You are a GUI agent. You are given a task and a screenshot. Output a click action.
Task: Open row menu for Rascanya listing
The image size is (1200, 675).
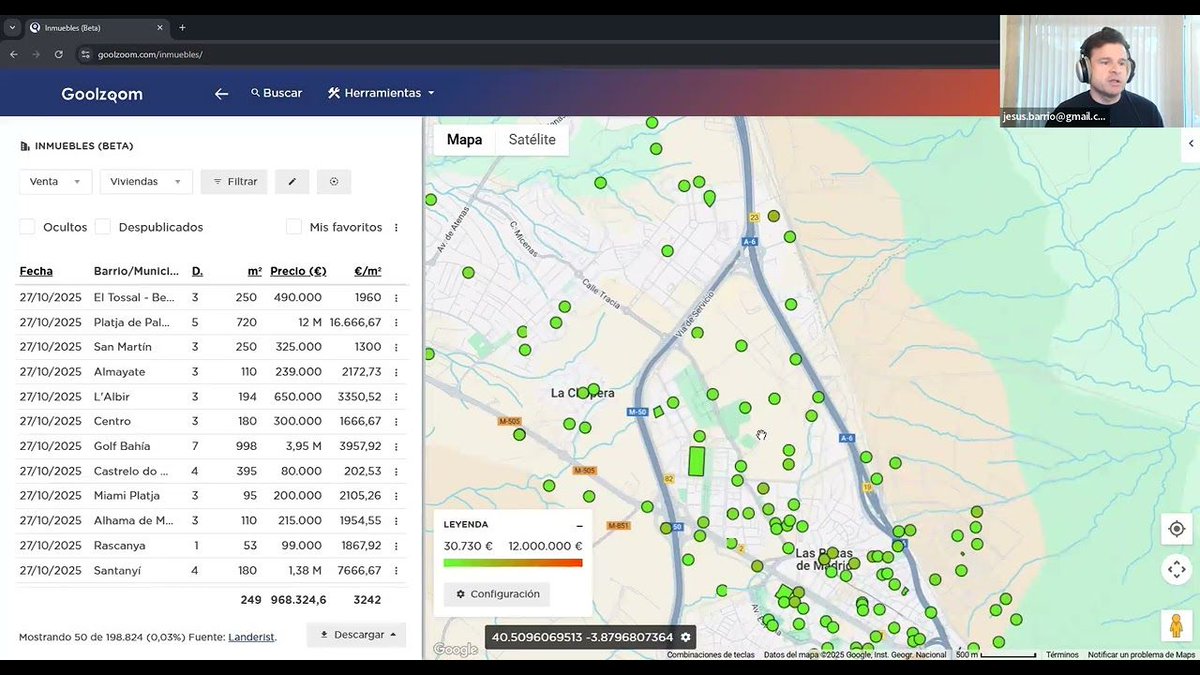pyautogui.click(x=396, y=545)
